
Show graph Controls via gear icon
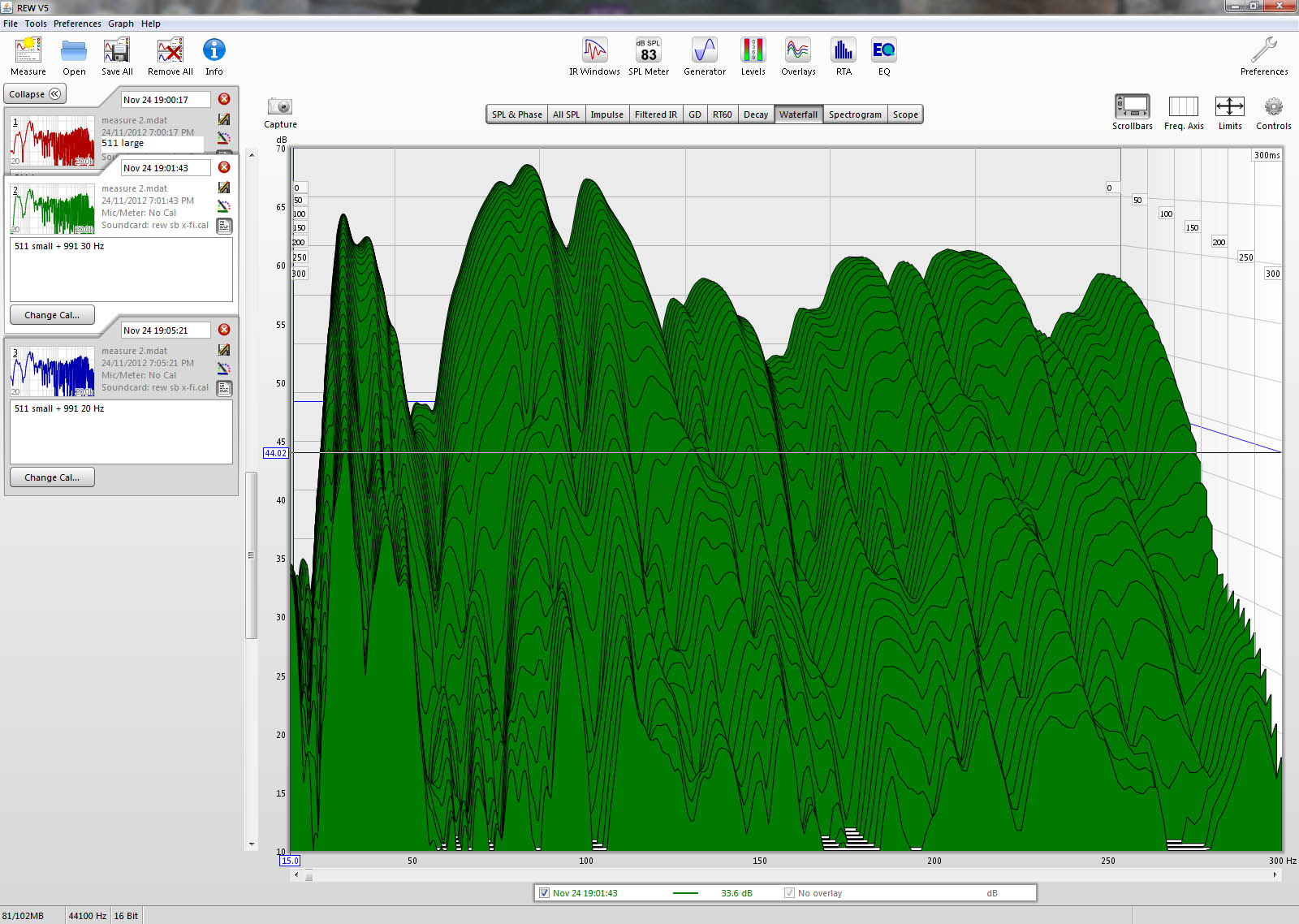point(1273,107)
